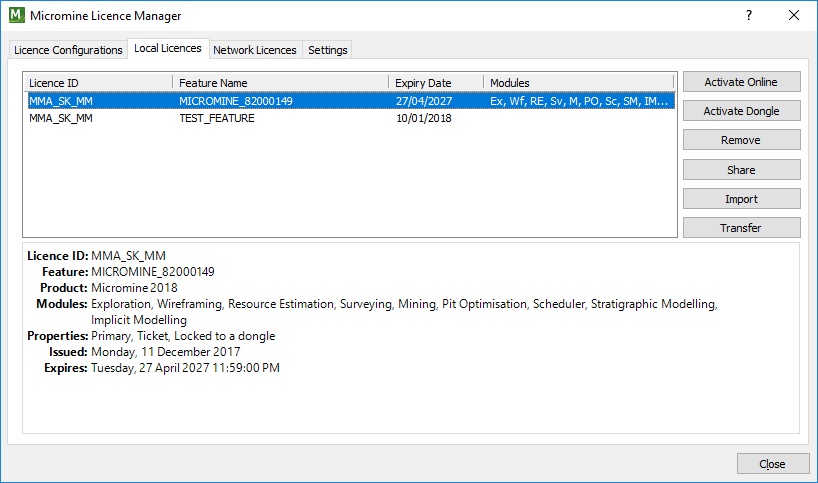Click the Share button
The width and height of the screenshot is (818, 483).
coord(741,170)
